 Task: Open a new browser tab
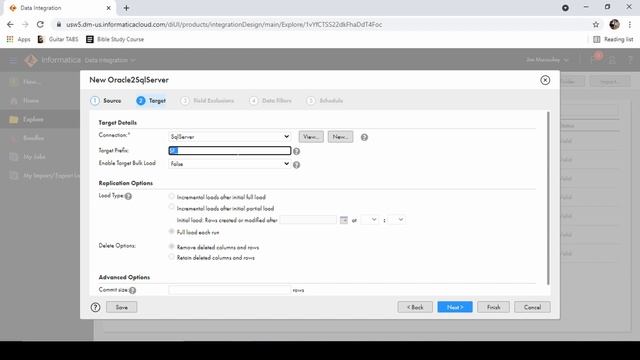(x=126, y=8)
